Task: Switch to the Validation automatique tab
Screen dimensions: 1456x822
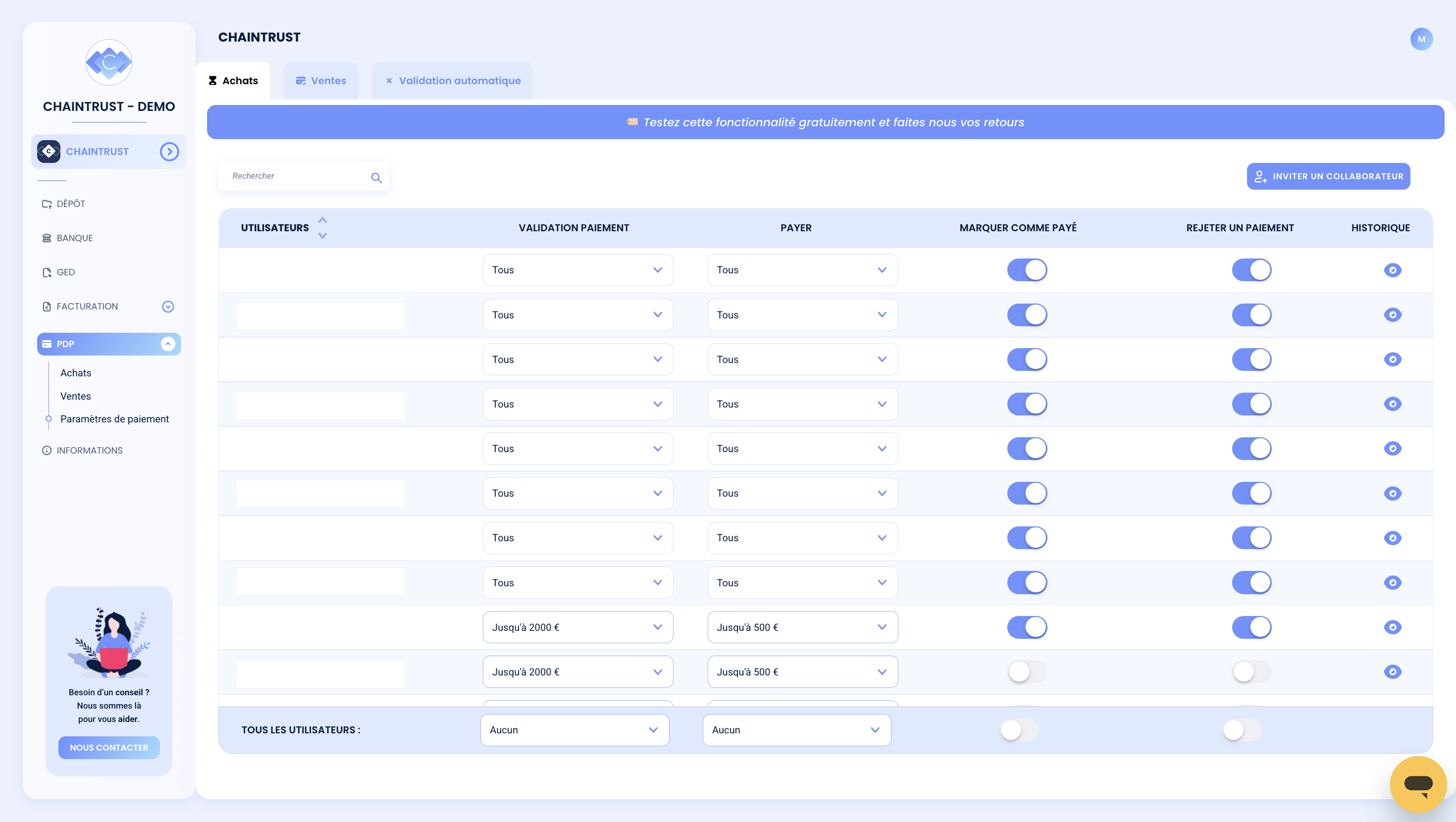Action: [452, 81]
